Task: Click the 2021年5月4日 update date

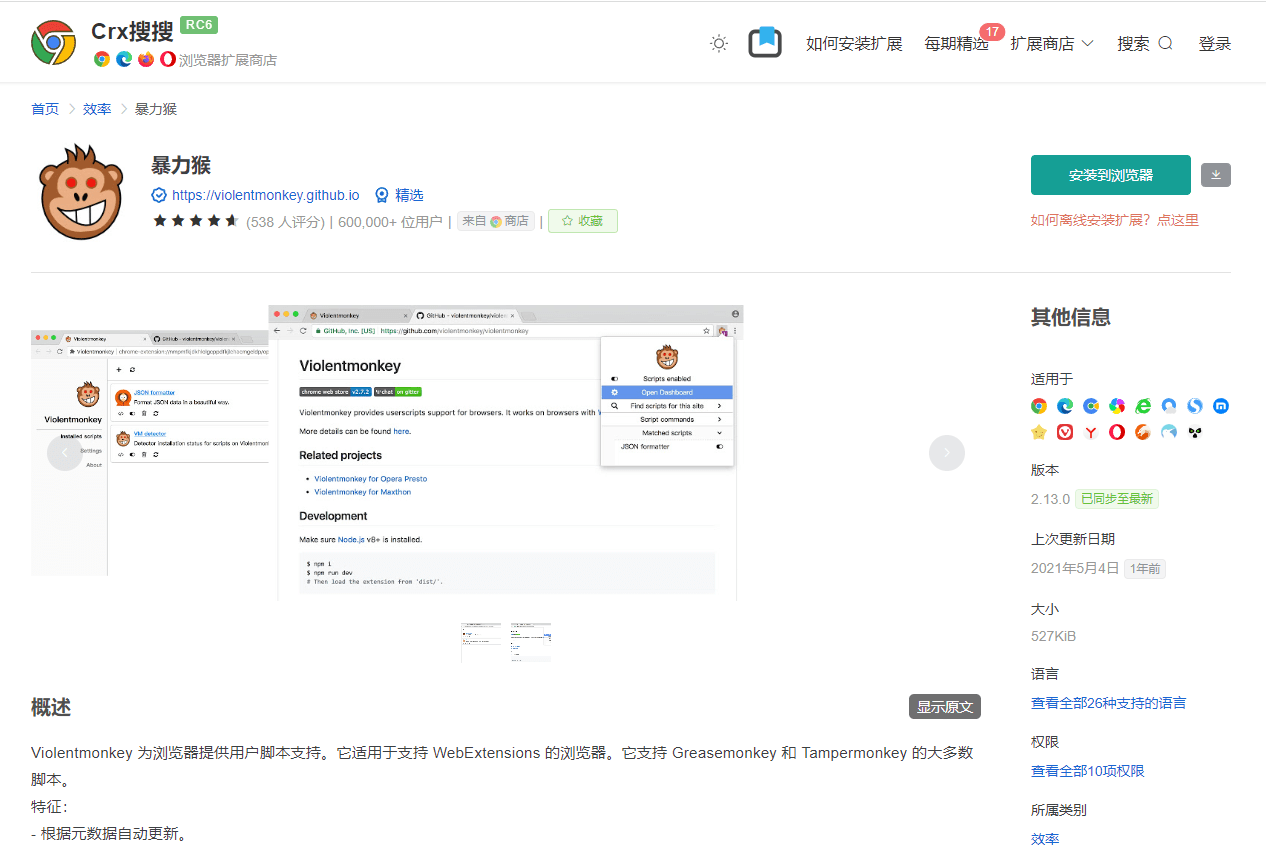Action: (1075, 568)
